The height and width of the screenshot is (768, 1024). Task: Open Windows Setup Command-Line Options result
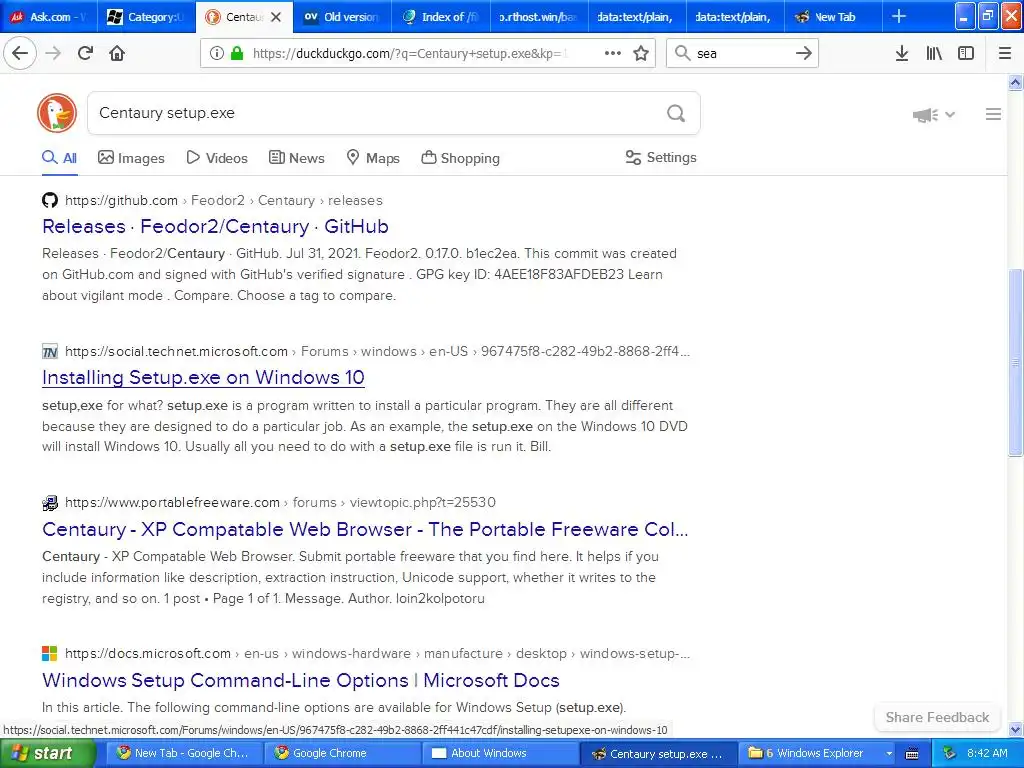300,680
